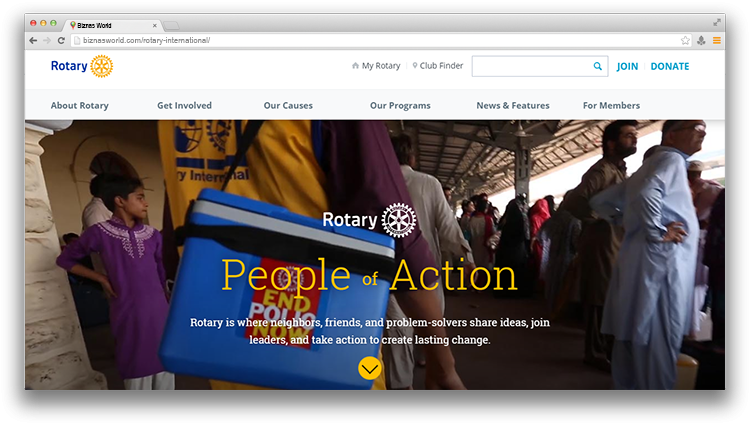This screenshot has width=750, height=425.
Task: Click the browser back arrow
Action: pos(33,41)
